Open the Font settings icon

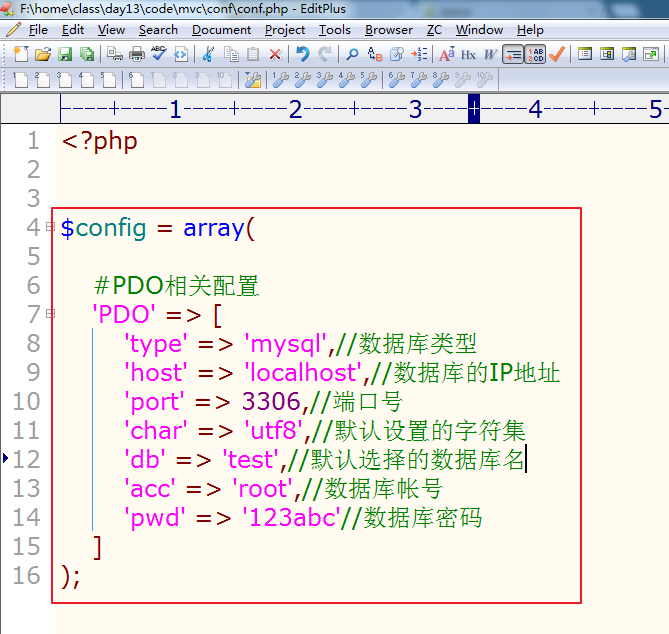pyautogui.click(x=447, y=54)
